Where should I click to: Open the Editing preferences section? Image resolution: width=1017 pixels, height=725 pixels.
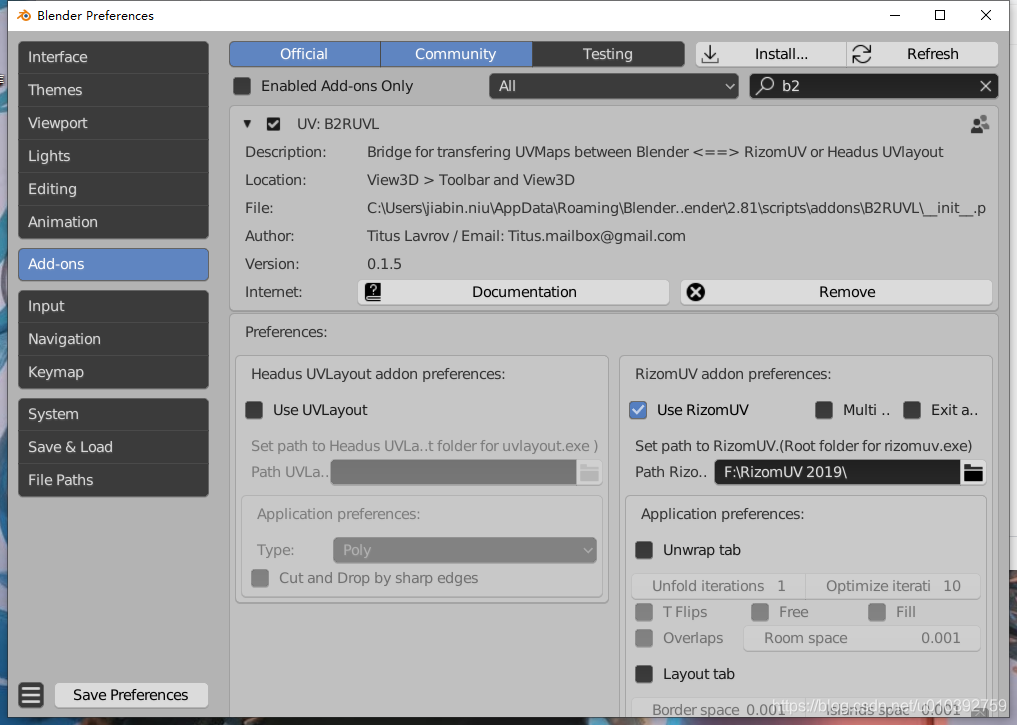click(114, 189)
